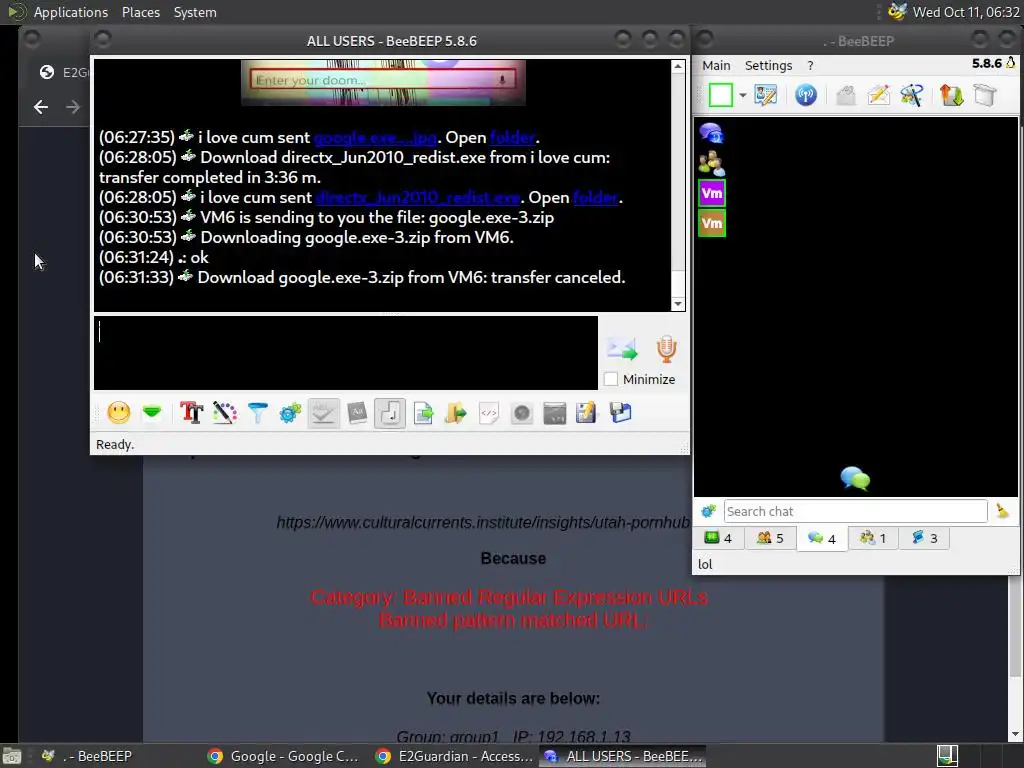Edit your profile card icon
The height and width of the screenshot is (768, 1024).
[765, 95]
